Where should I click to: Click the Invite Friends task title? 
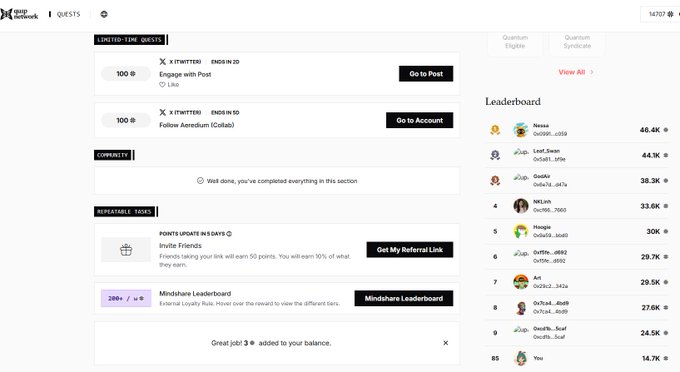click(180, 245)
